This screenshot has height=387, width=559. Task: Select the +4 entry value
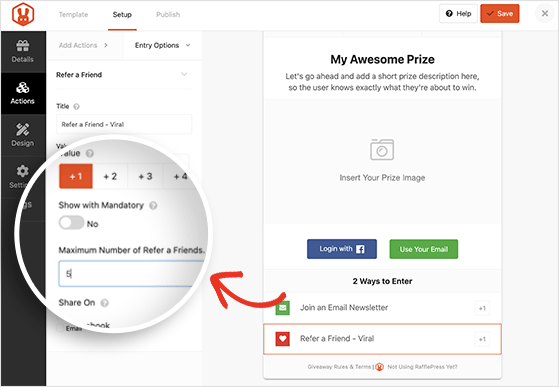pos(180,176)
